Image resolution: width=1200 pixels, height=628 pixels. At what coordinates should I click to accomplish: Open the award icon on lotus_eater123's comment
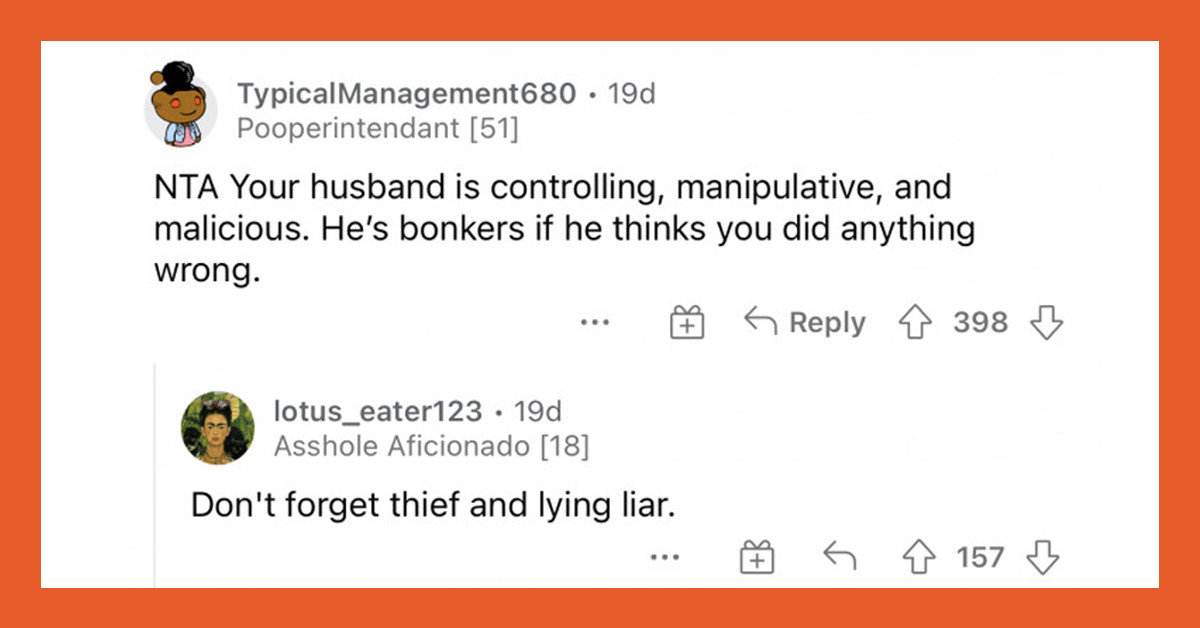point(757,557)
